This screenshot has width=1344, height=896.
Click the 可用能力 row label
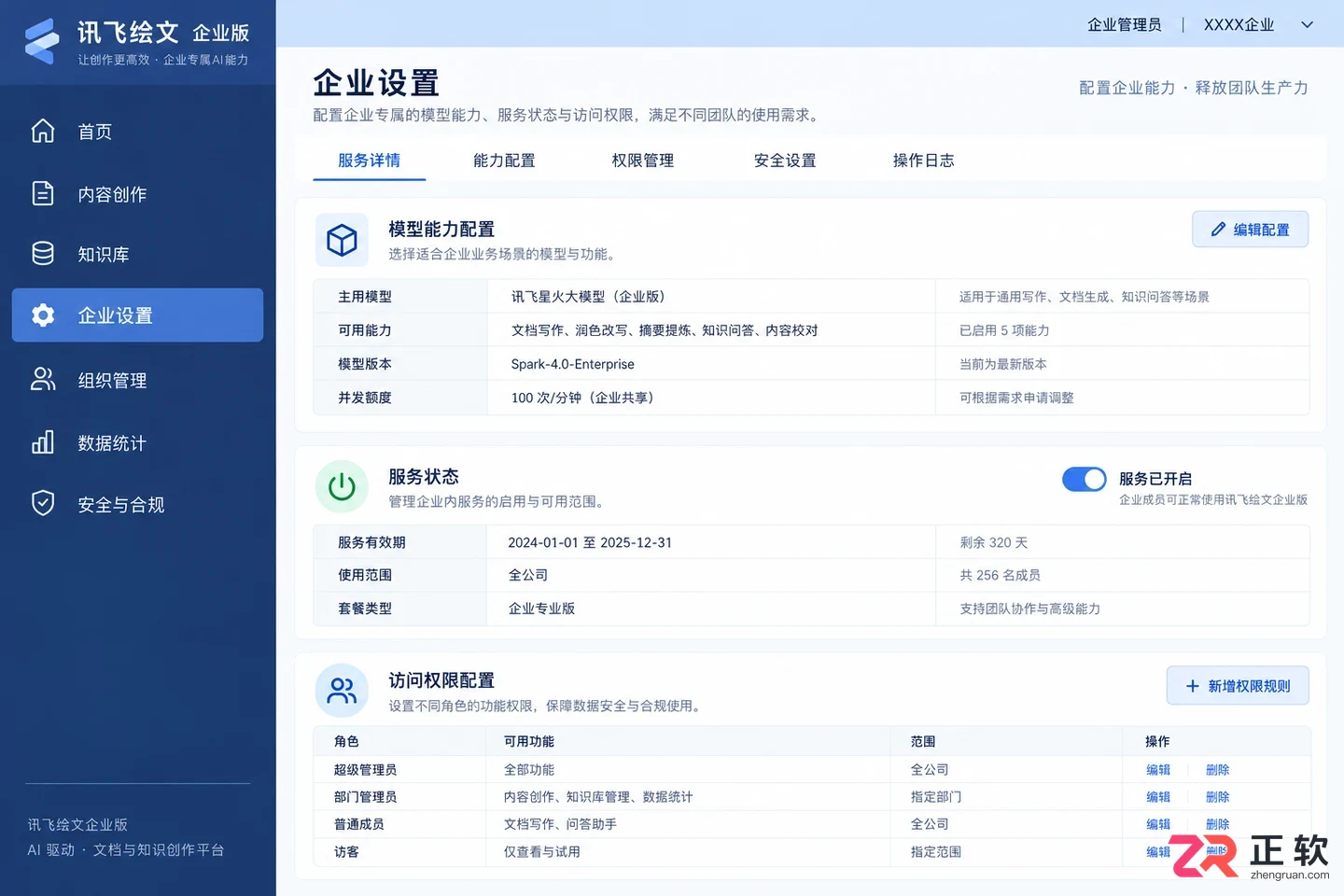(x=365, y=330)
